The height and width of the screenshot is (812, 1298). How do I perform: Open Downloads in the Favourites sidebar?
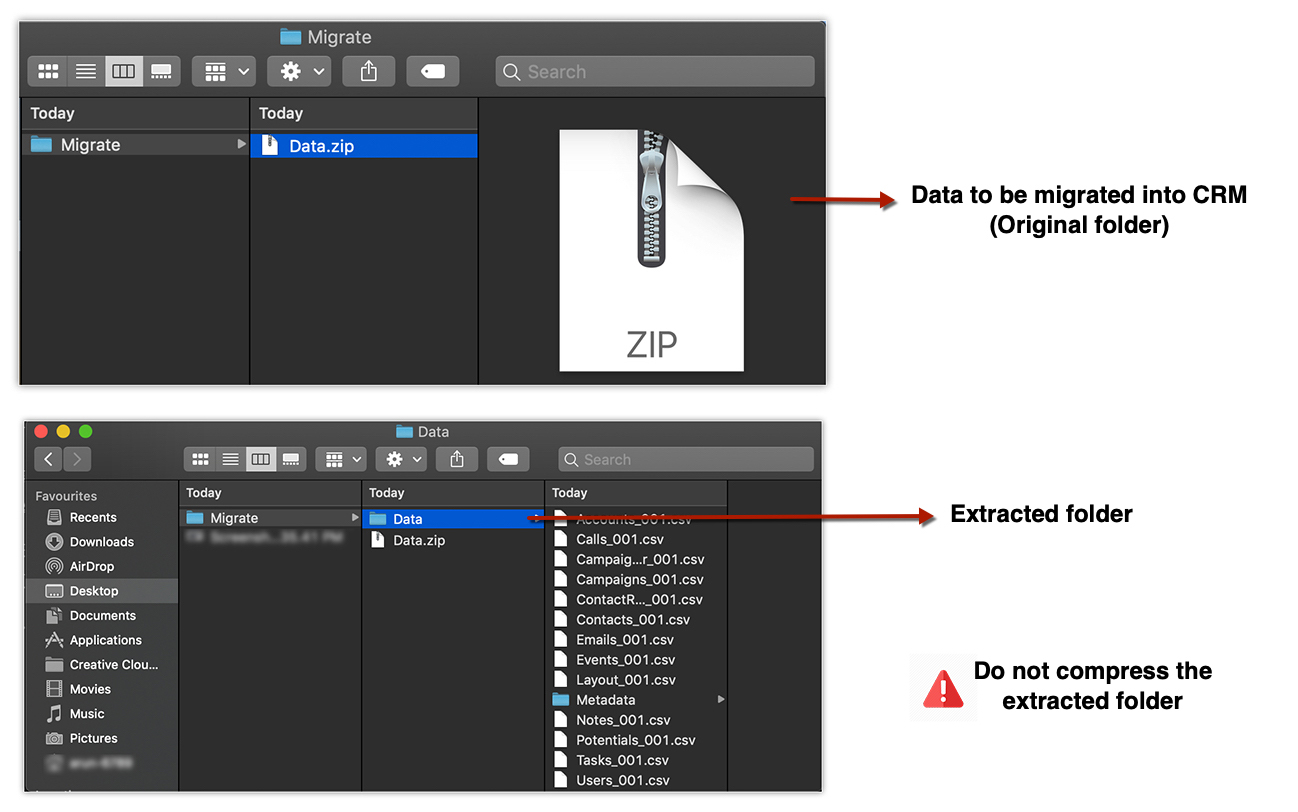(x=101, y=542)
